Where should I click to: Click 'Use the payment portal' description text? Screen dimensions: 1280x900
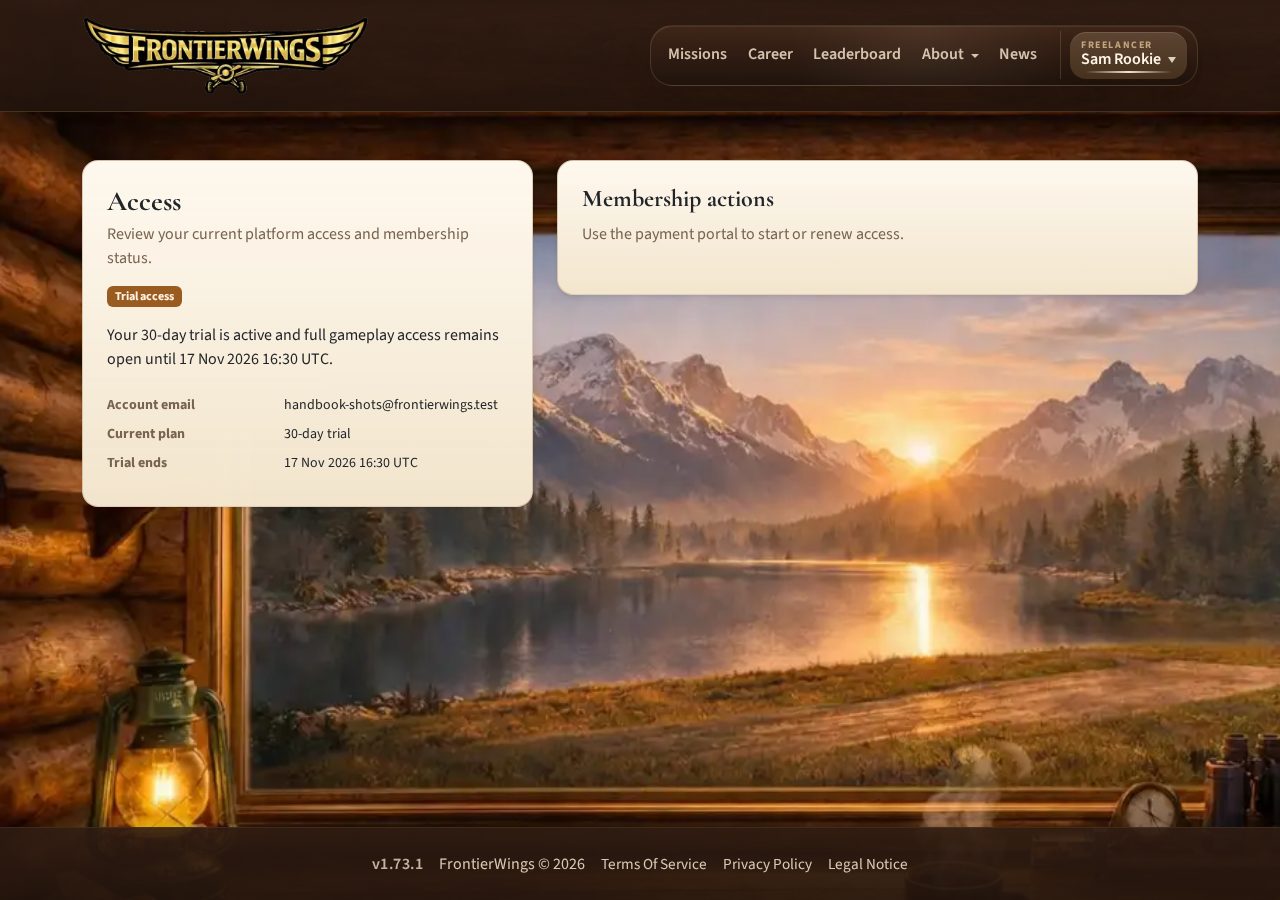pyautogui.click(x=743, y=234)
